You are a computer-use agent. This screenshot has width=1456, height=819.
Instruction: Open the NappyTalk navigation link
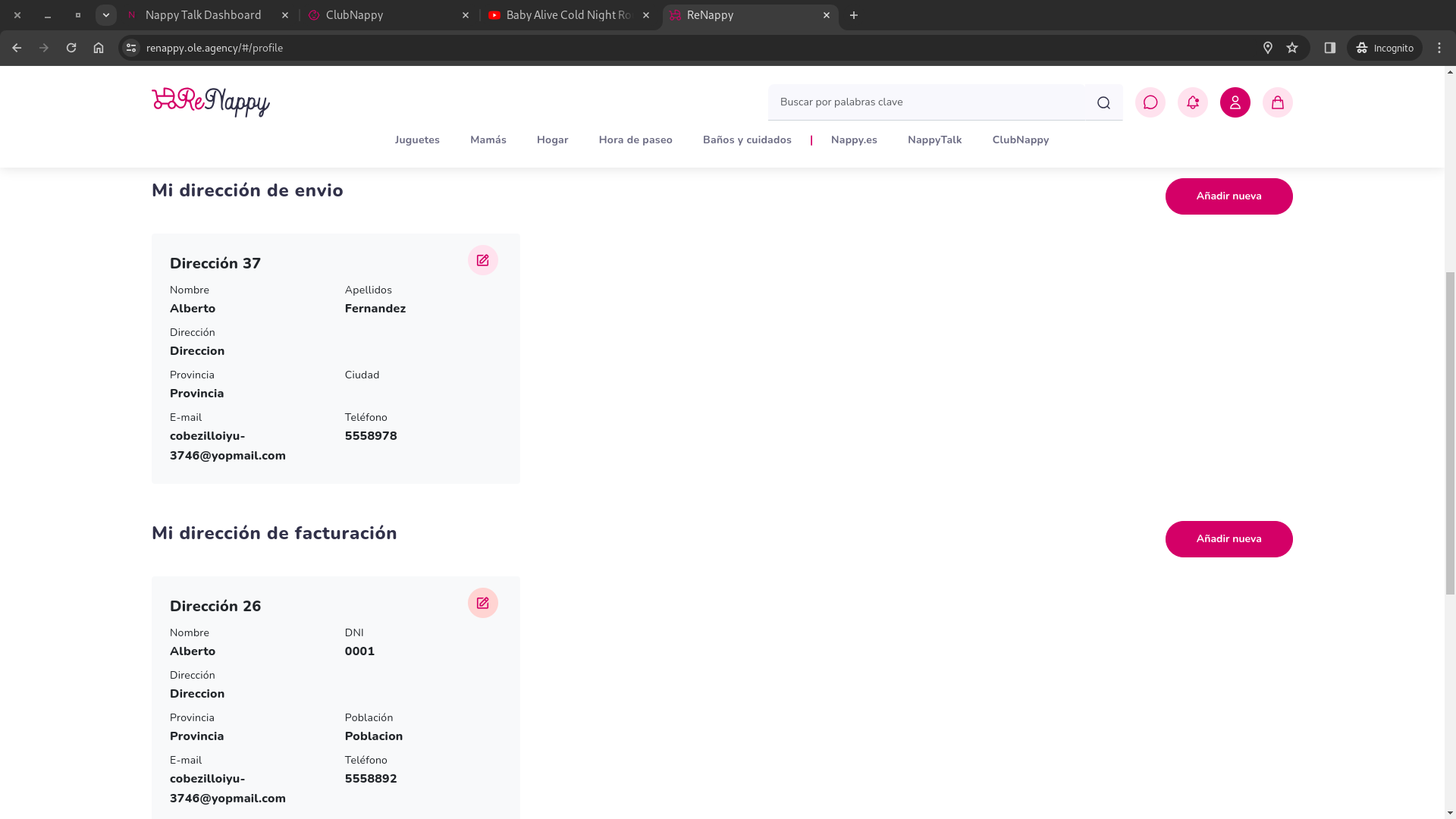pos(934,140)
